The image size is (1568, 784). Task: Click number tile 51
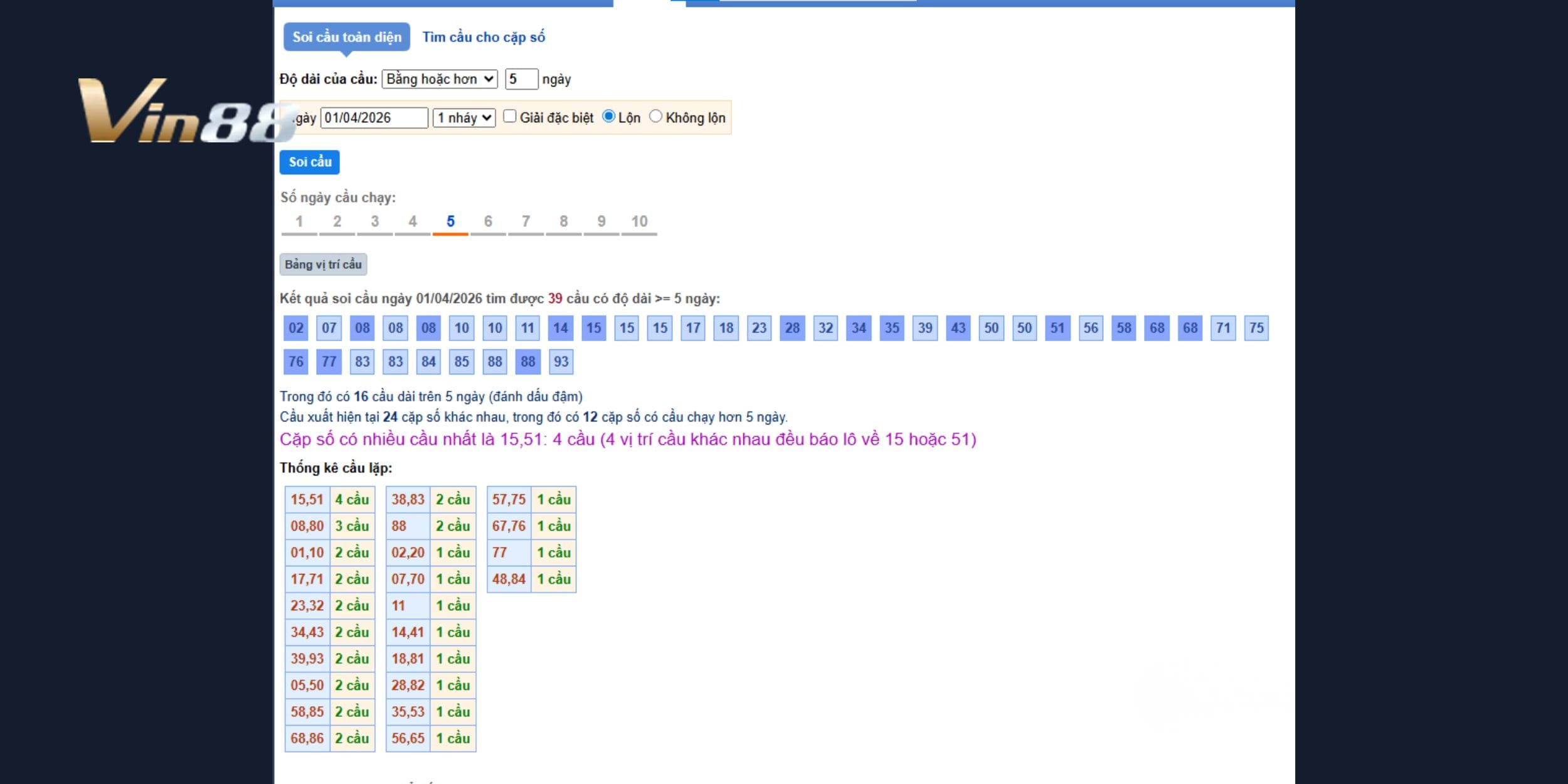[x=1057, y=328]
